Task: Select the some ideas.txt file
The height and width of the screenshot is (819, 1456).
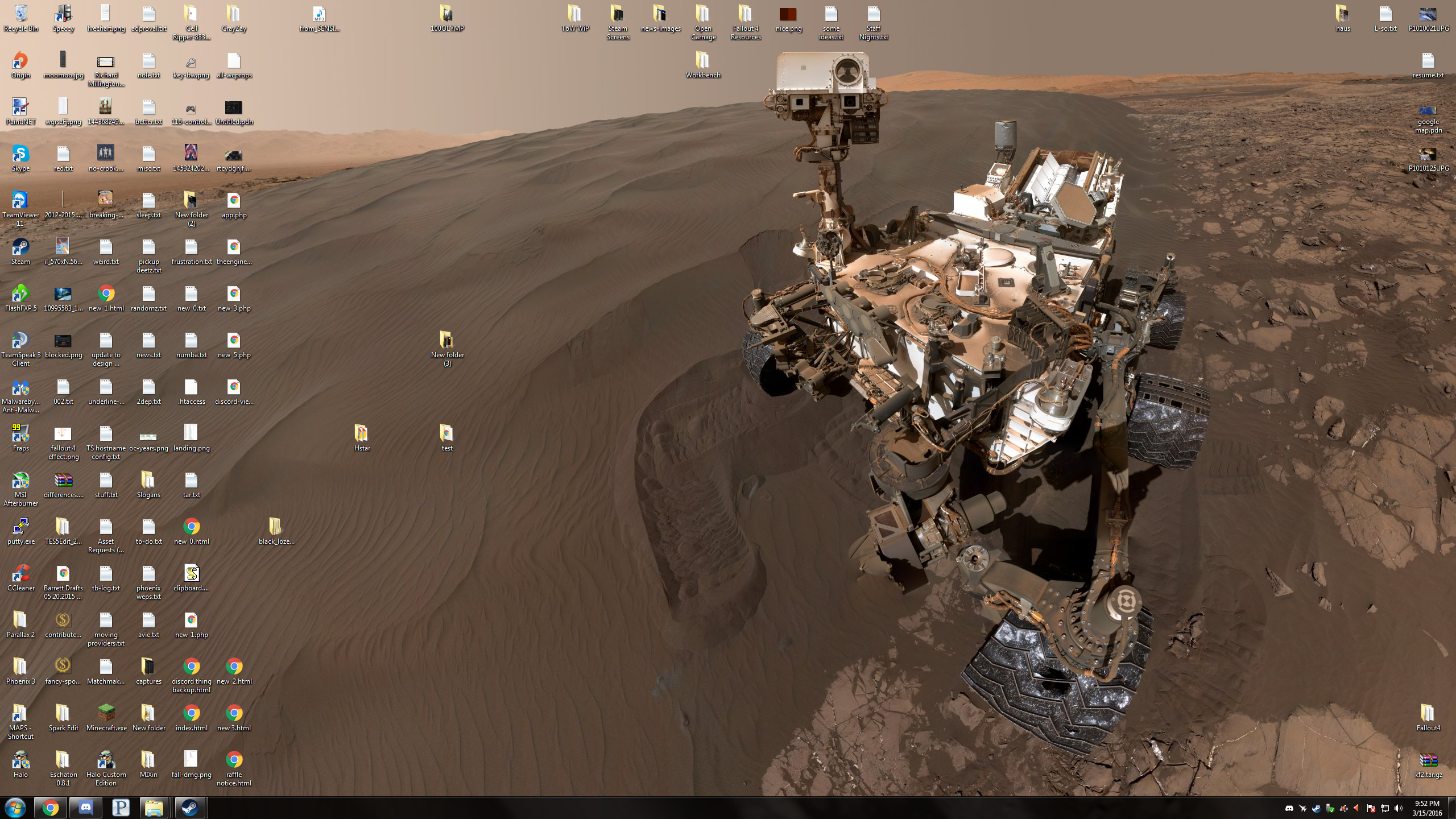Action: click(831, 22)
